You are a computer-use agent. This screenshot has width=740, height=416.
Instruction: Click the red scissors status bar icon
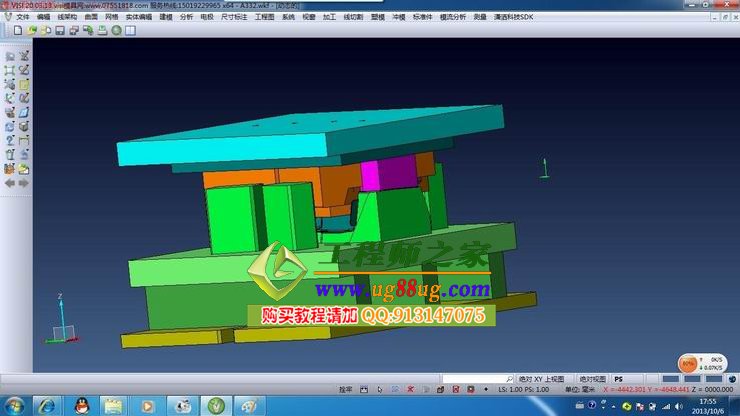[411, 390]
